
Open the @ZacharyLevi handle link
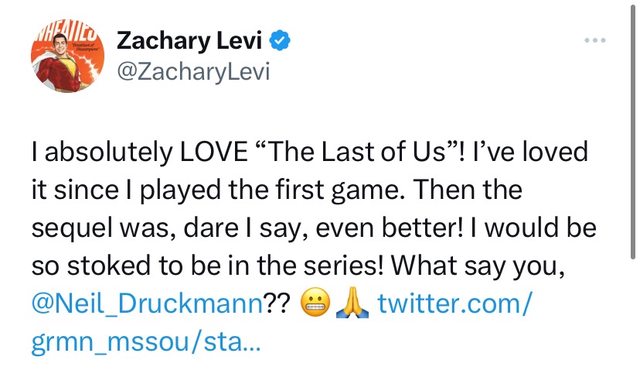[x=193, y=72]
